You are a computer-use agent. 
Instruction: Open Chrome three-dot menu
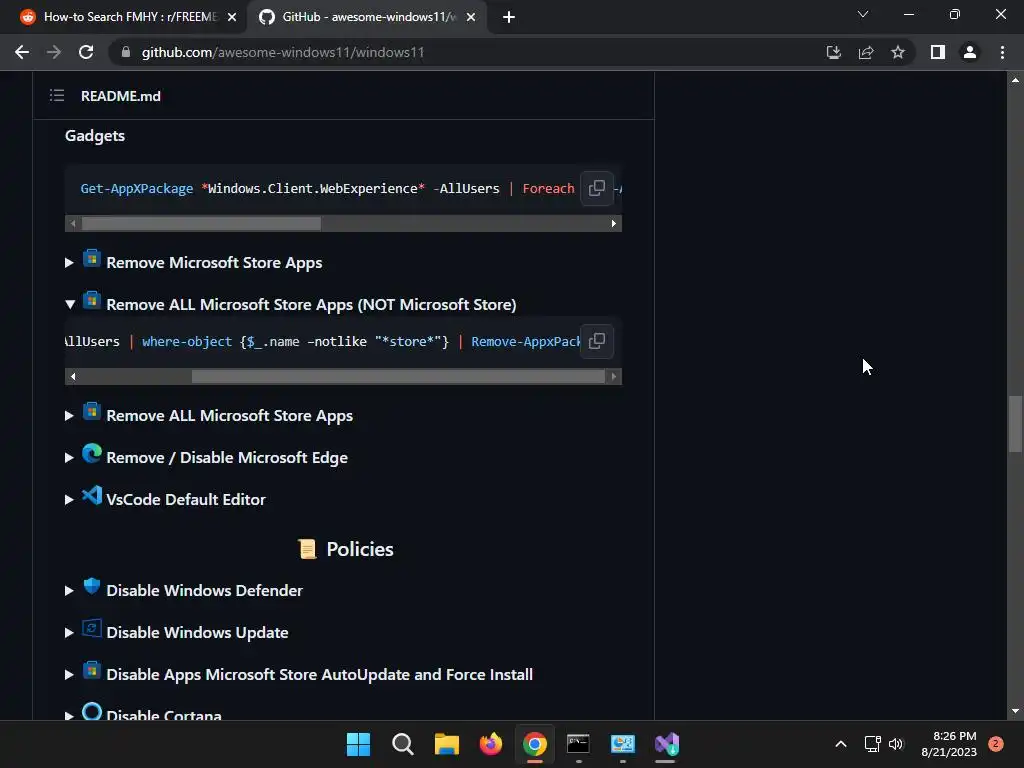click(1002, 52)
